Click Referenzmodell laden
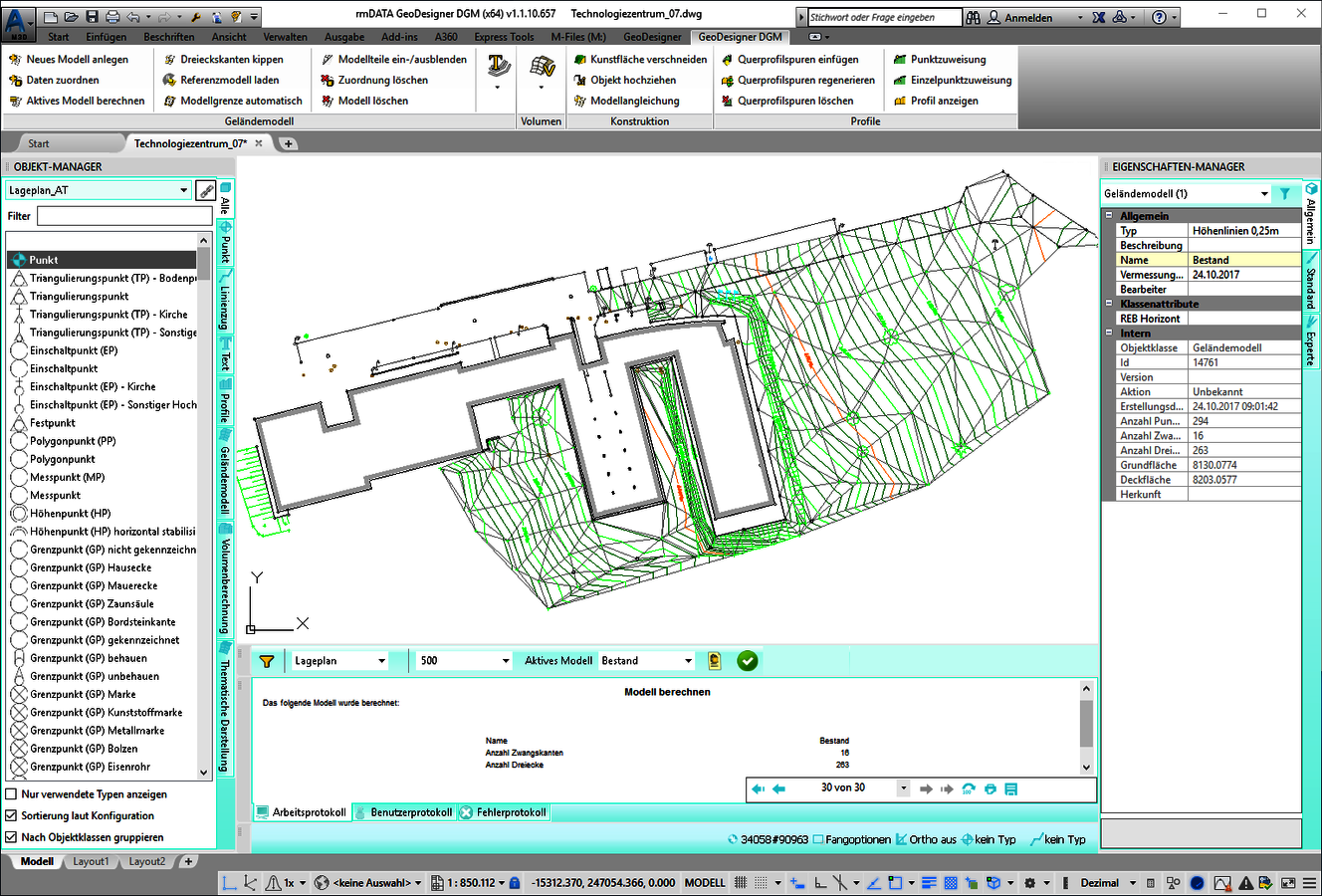This screenshot has height=896, width=1322. point(221,81)
